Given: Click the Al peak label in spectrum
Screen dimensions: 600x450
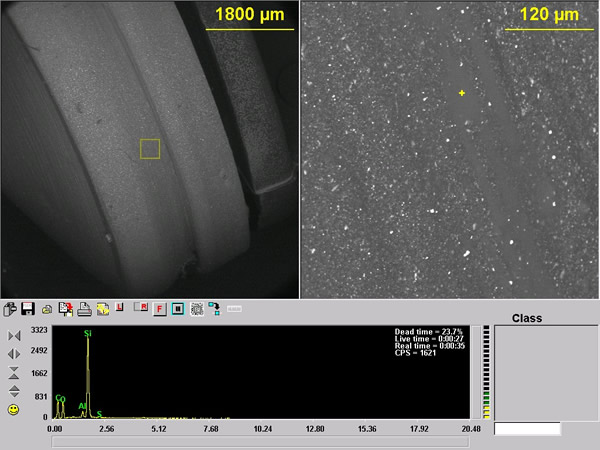Looking at the screenshot, I should (x=82, y=406).
